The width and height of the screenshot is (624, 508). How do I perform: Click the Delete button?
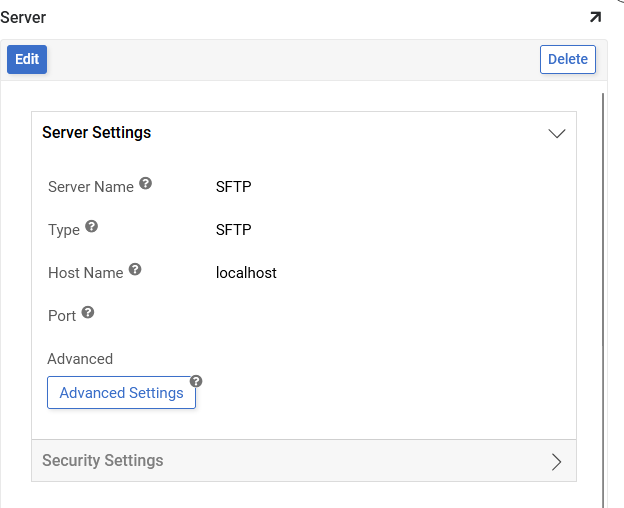567,59
